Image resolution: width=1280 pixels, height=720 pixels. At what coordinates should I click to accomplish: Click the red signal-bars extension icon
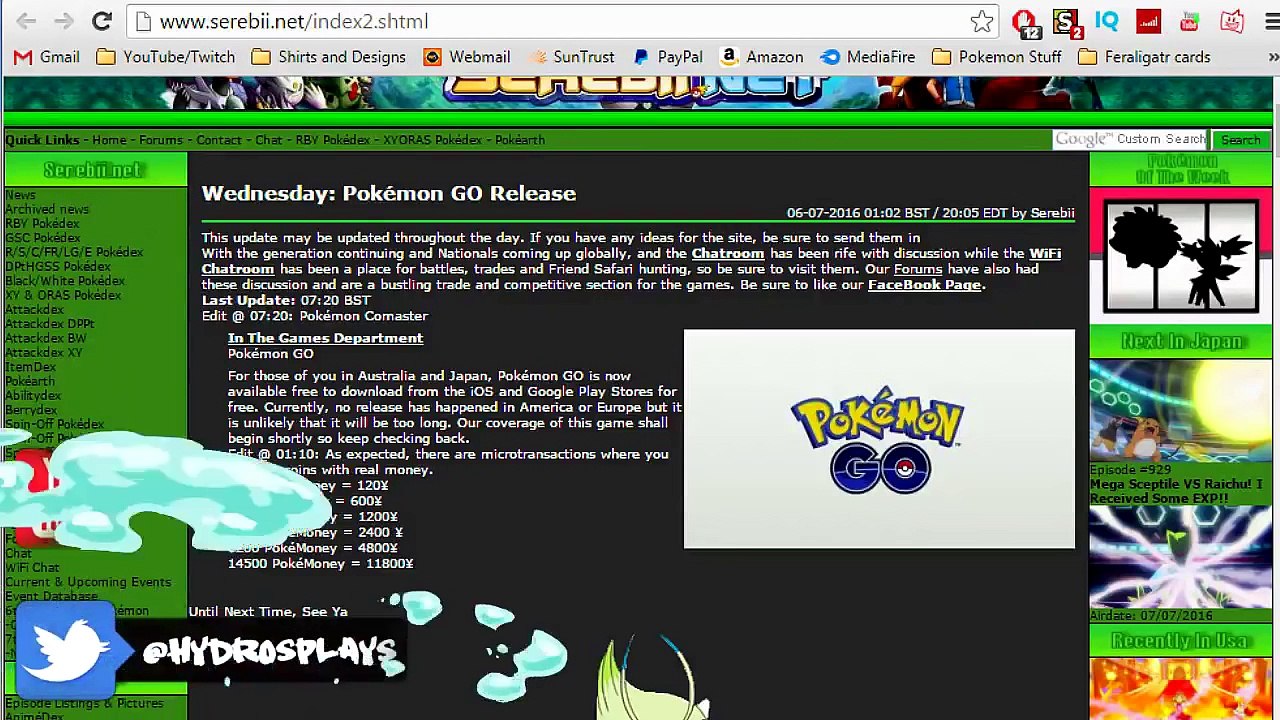1148,21
